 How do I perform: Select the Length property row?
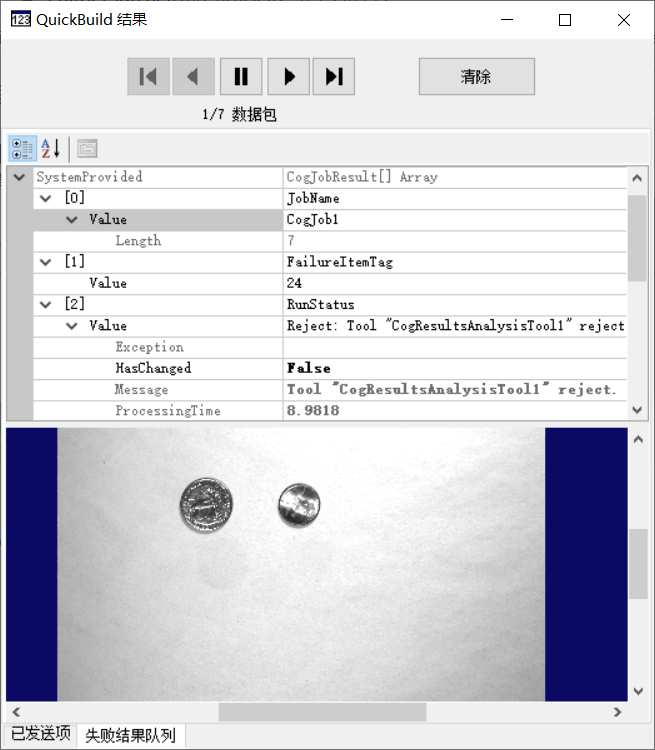tap(330, 241)
